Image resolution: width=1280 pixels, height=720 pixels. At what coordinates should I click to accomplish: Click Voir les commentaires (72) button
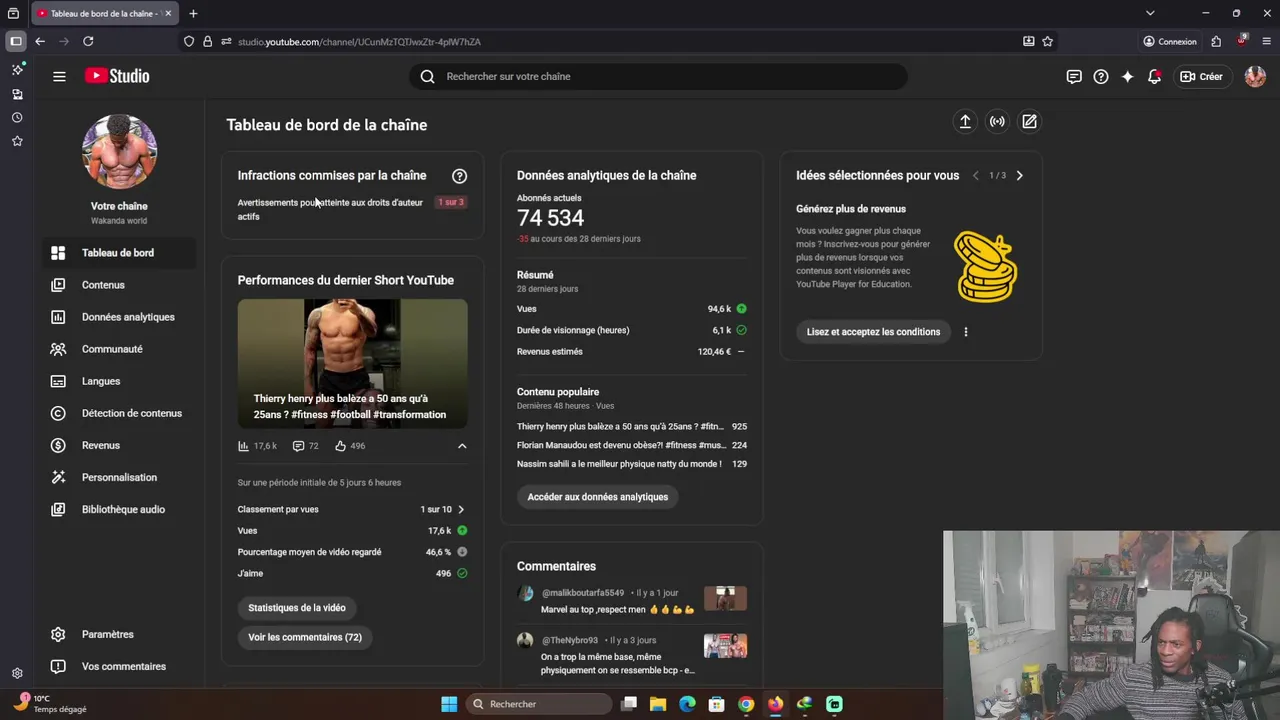[305, 637]
